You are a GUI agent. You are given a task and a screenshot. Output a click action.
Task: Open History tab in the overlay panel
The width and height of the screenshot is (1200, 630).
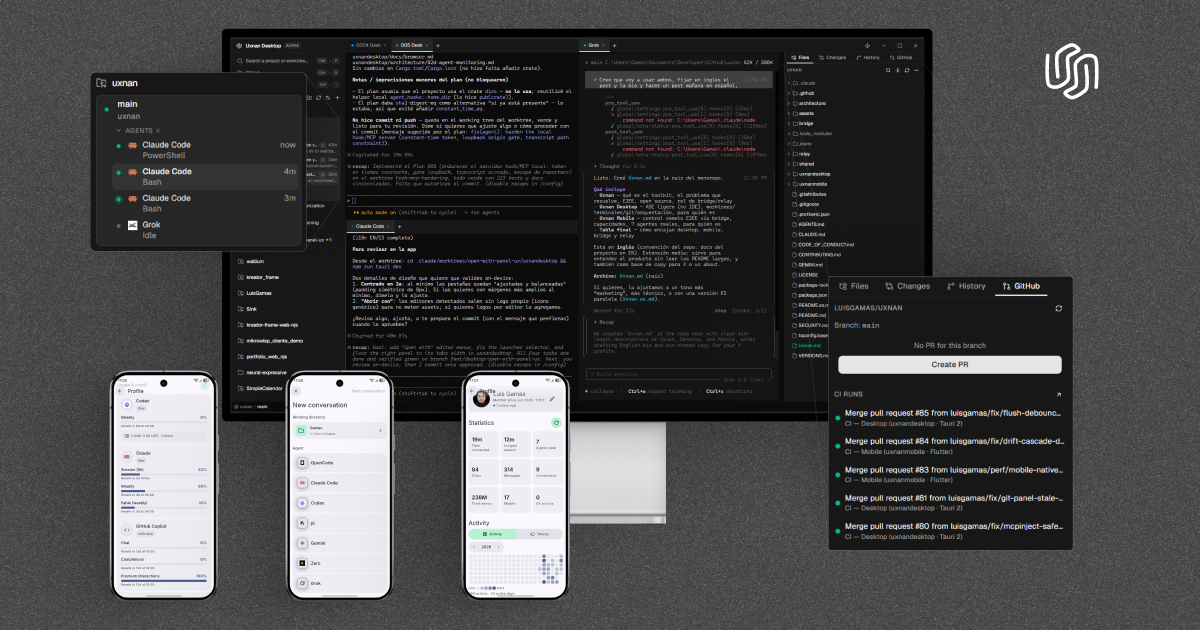pyautogui.click(x=966, y=286)
